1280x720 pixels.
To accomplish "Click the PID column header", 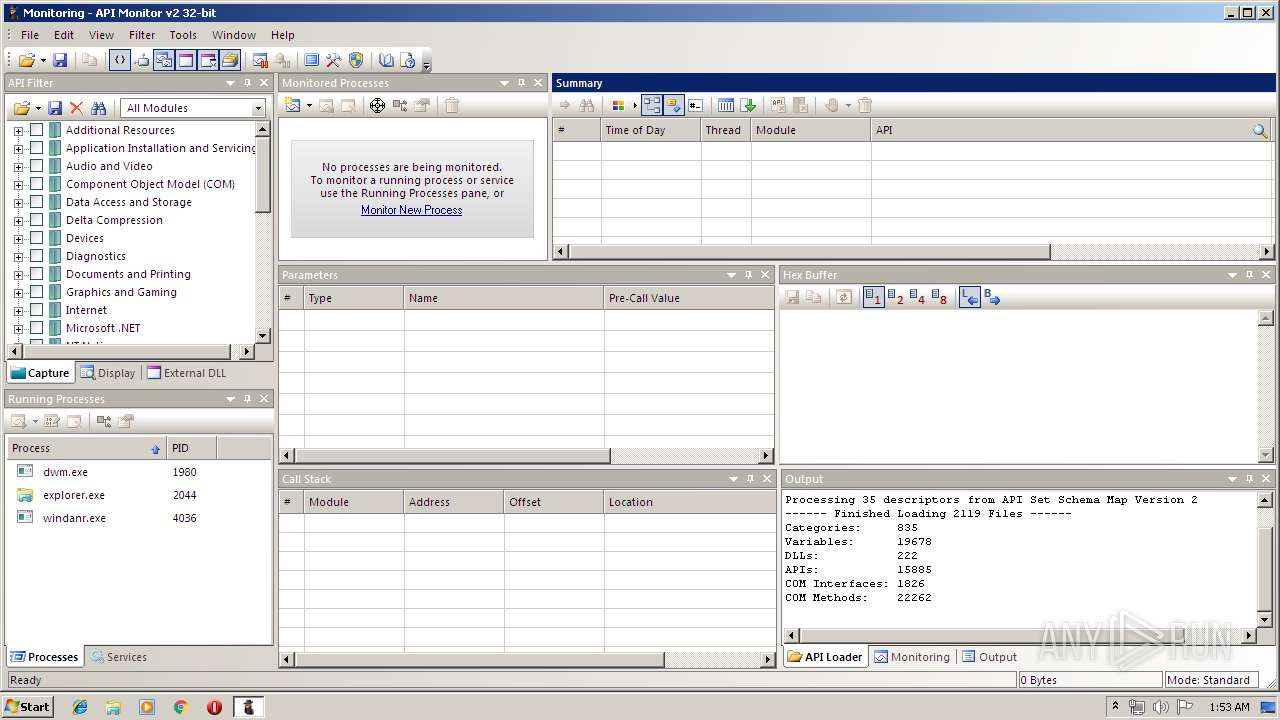I will pos(191,448).
